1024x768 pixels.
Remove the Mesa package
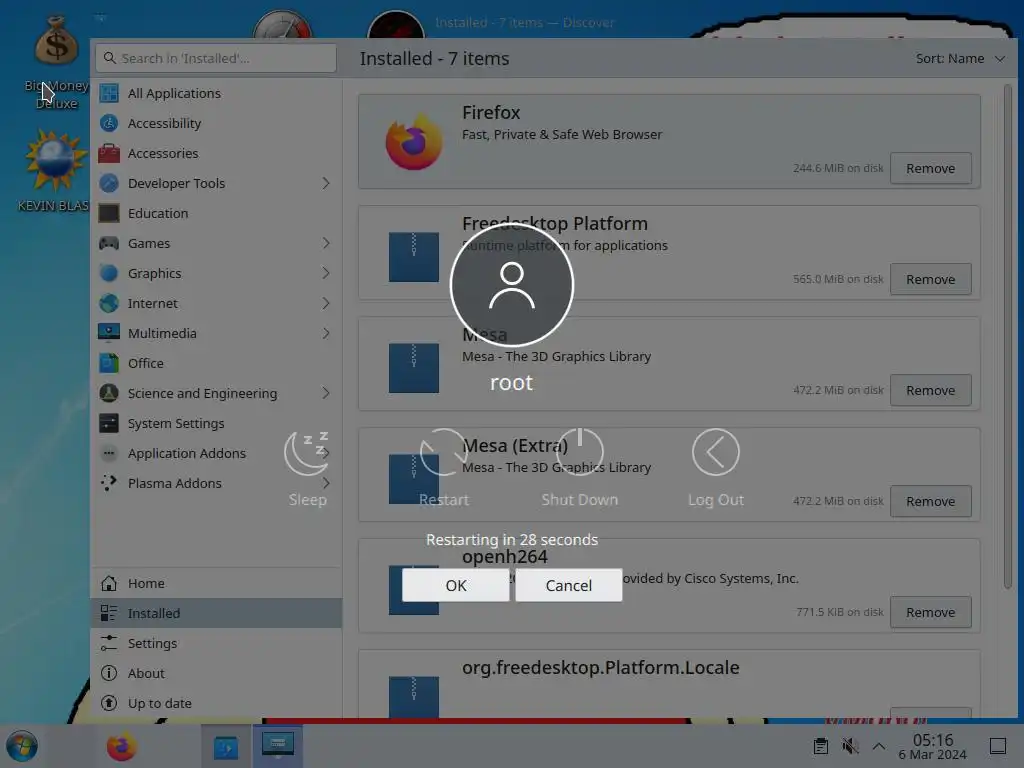point(930,391)
